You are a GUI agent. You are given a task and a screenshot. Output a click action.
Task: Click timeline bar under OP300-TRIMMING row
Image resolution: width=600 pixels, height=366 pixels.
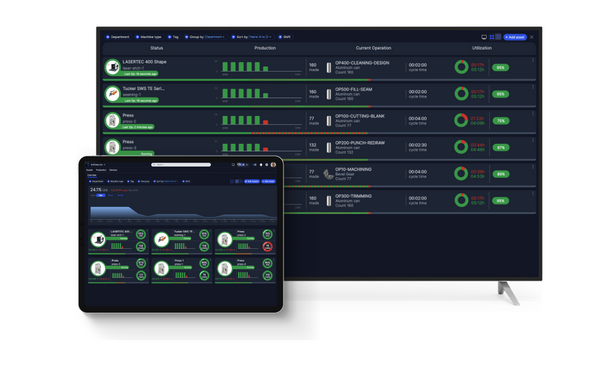pyautogui.click(x=409, y=213)
